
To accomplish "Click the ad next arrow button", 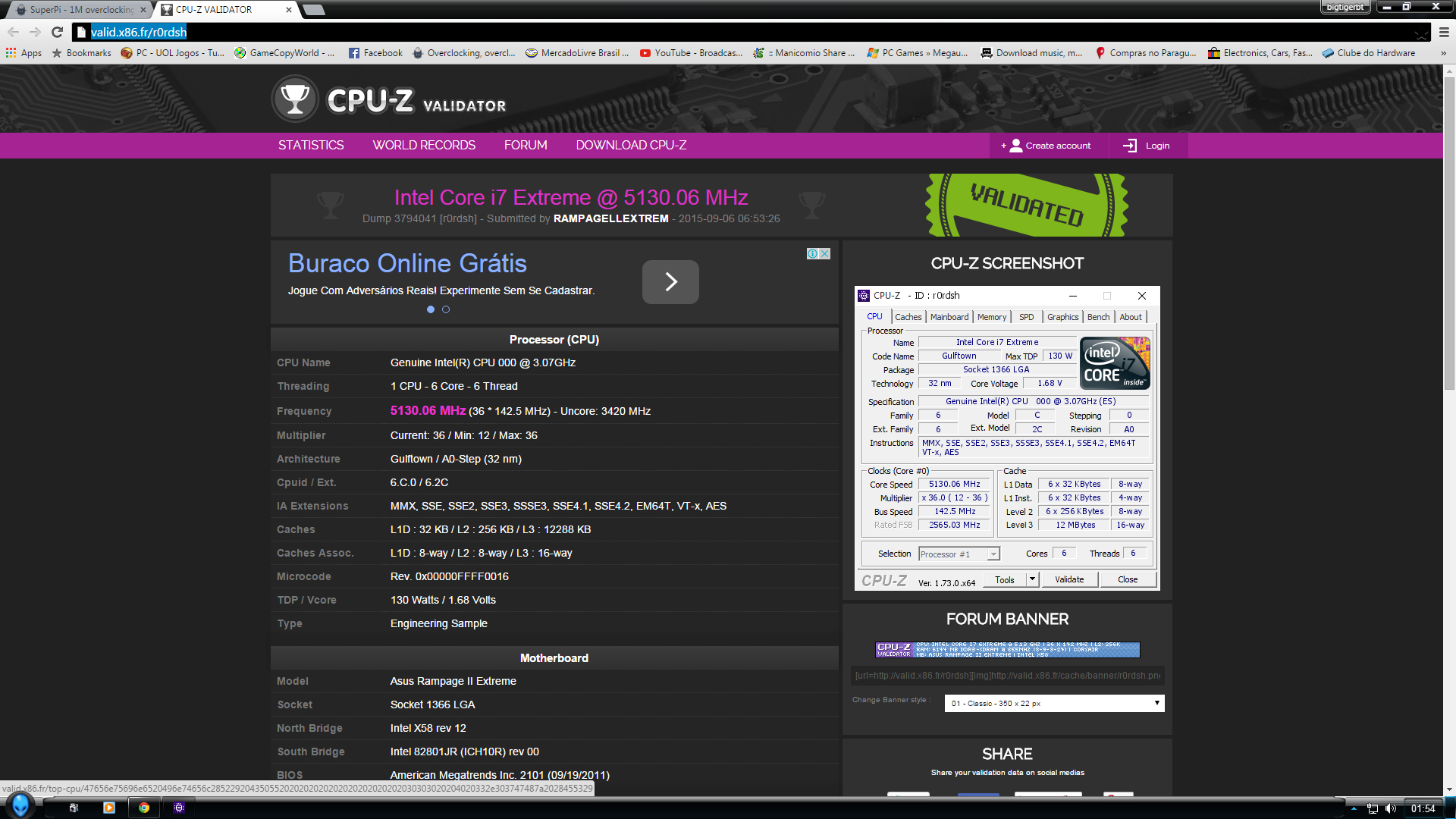I will pyautogui.click(x=670, y=282).
